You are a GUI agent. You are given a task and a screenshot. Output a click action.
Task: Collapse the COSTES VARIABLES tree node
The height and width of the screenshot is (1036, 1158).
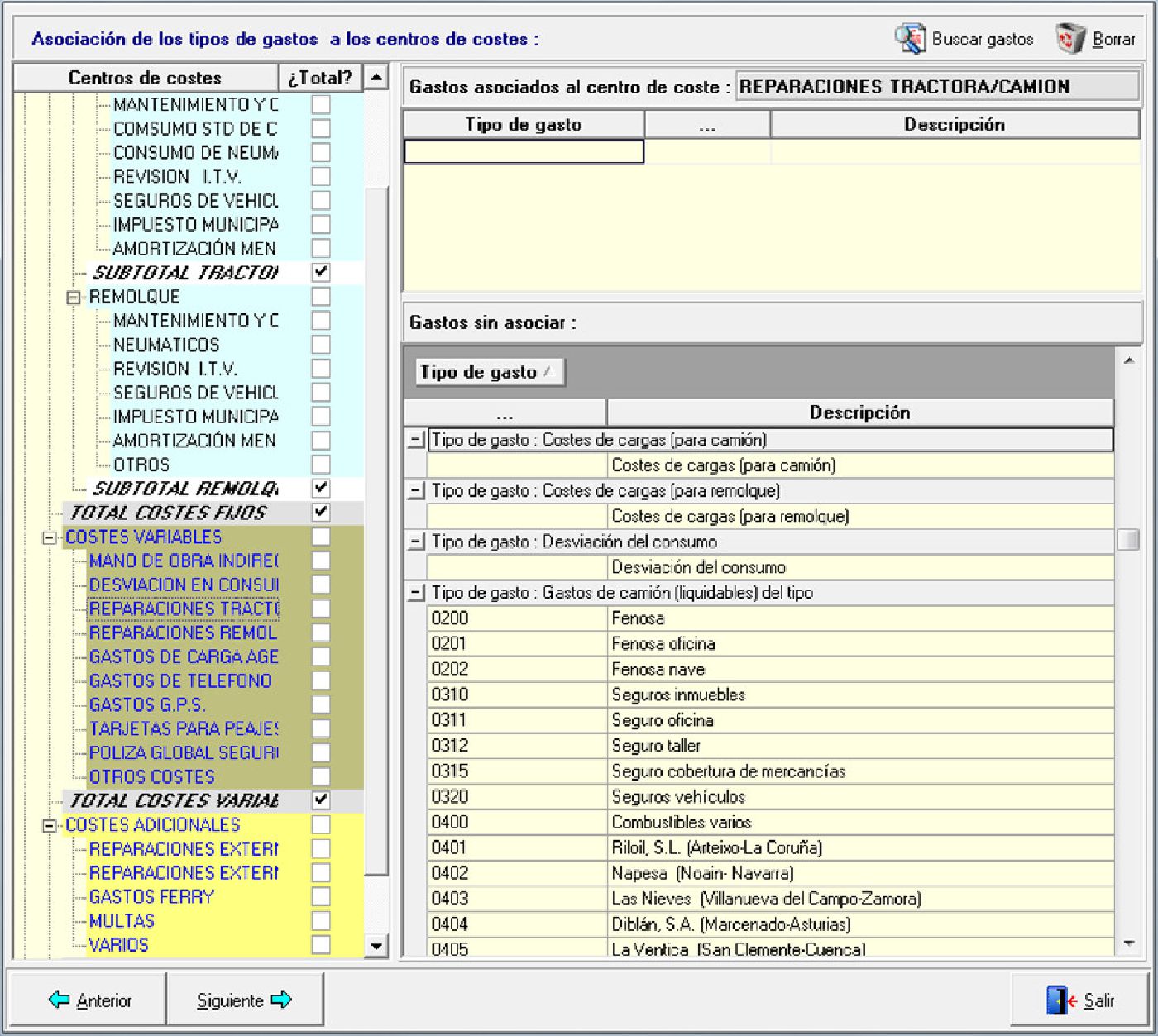click(50, 537)
